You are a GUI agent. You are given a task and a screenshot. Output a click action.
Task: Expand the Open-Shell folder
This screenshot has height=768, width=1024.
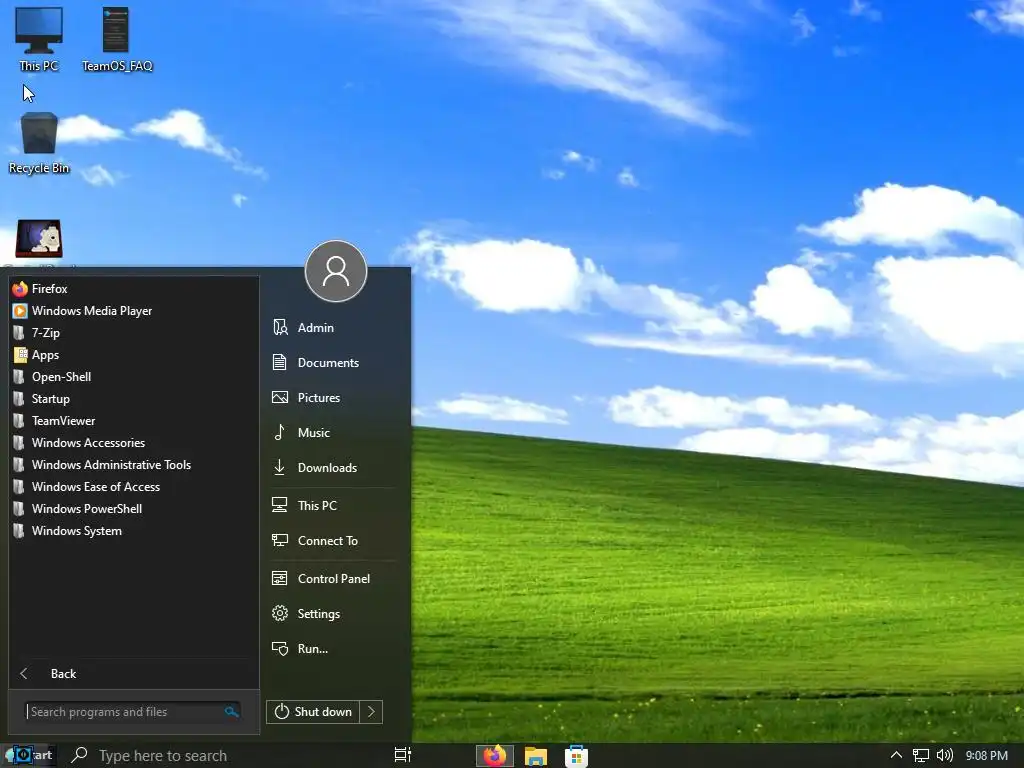click(x=134, y=377)
